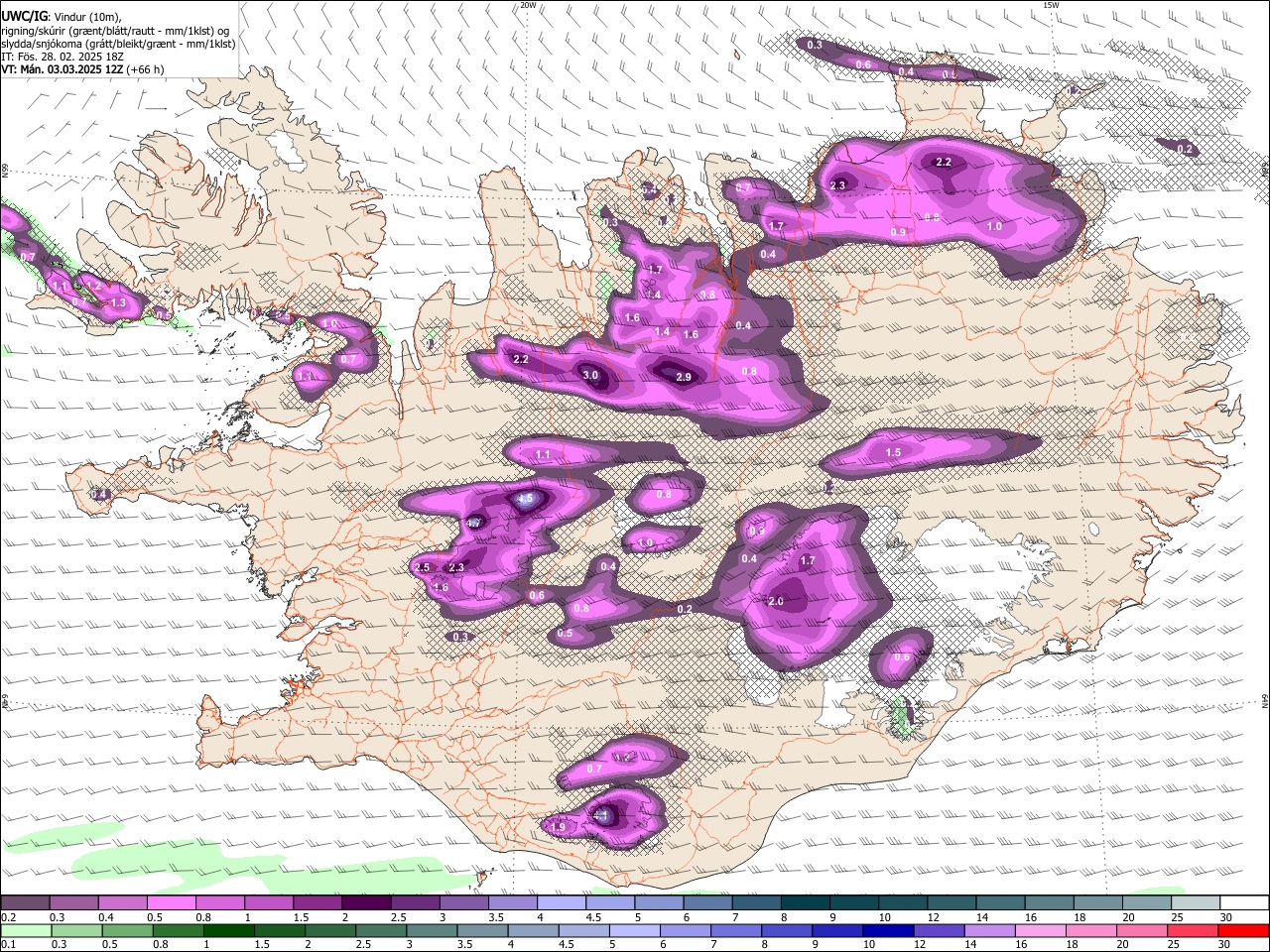The height and width of the screenshot is (952, 1270).
Task: Select the 'VT: Mán. 03.03.2025 12Z' valid time
Action: (x=62, y=69)
